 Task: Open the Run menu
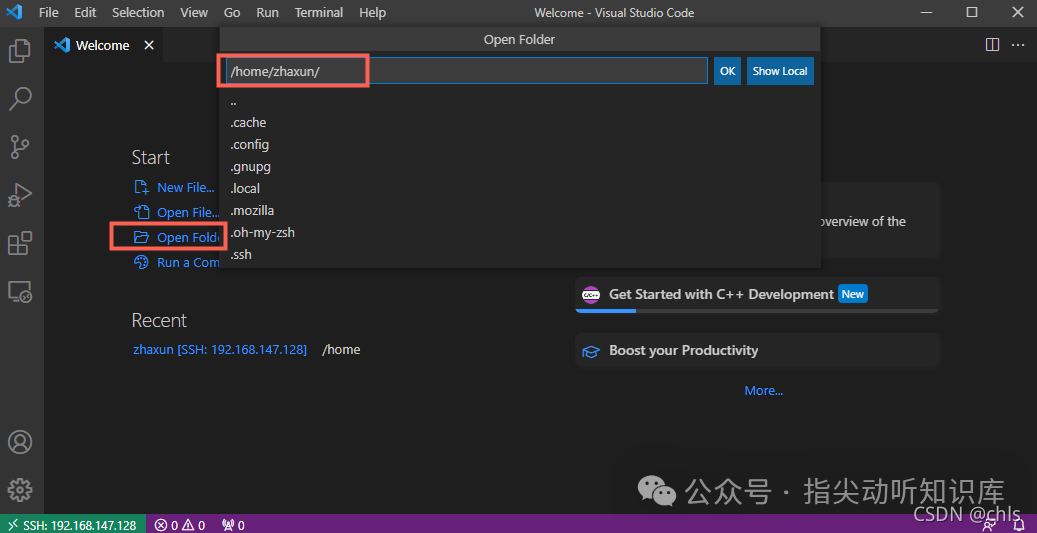[267, 13]
